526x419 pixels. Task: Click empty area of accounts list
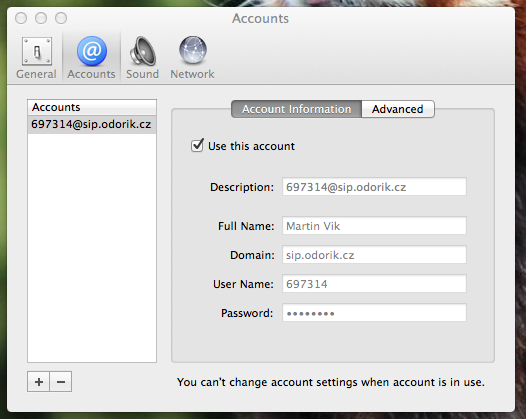pos(92,248)
